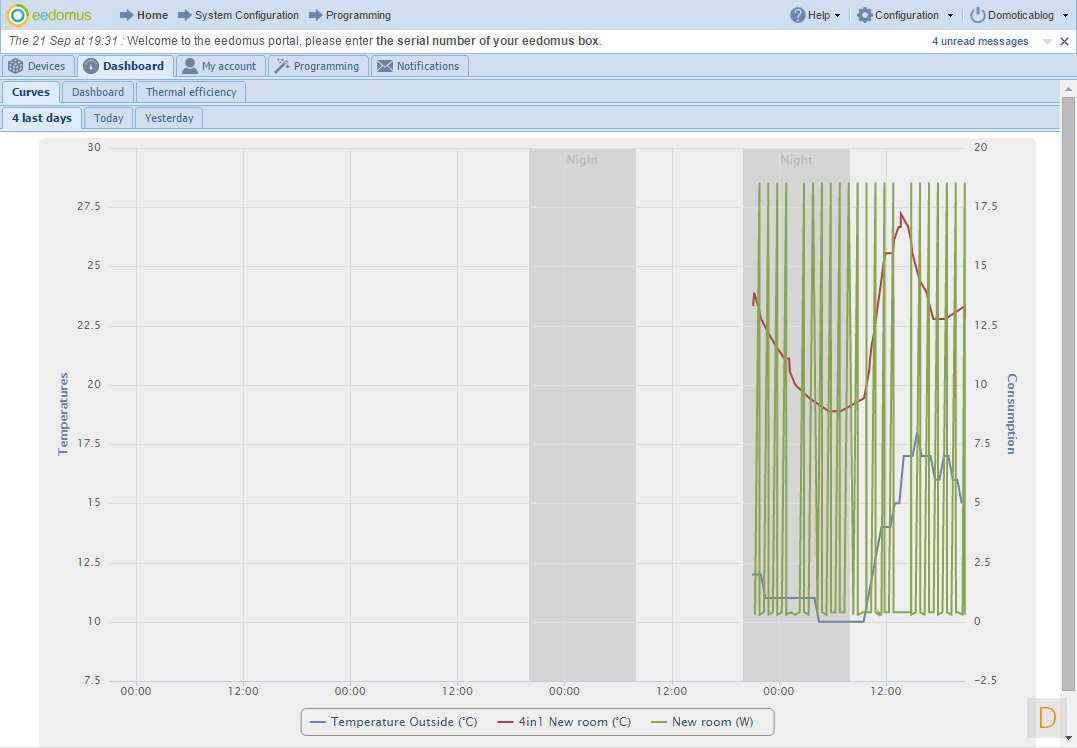Open the Devices tab with cube icon
Viewport: 1077px width, 748px height.
click(16, 66)
